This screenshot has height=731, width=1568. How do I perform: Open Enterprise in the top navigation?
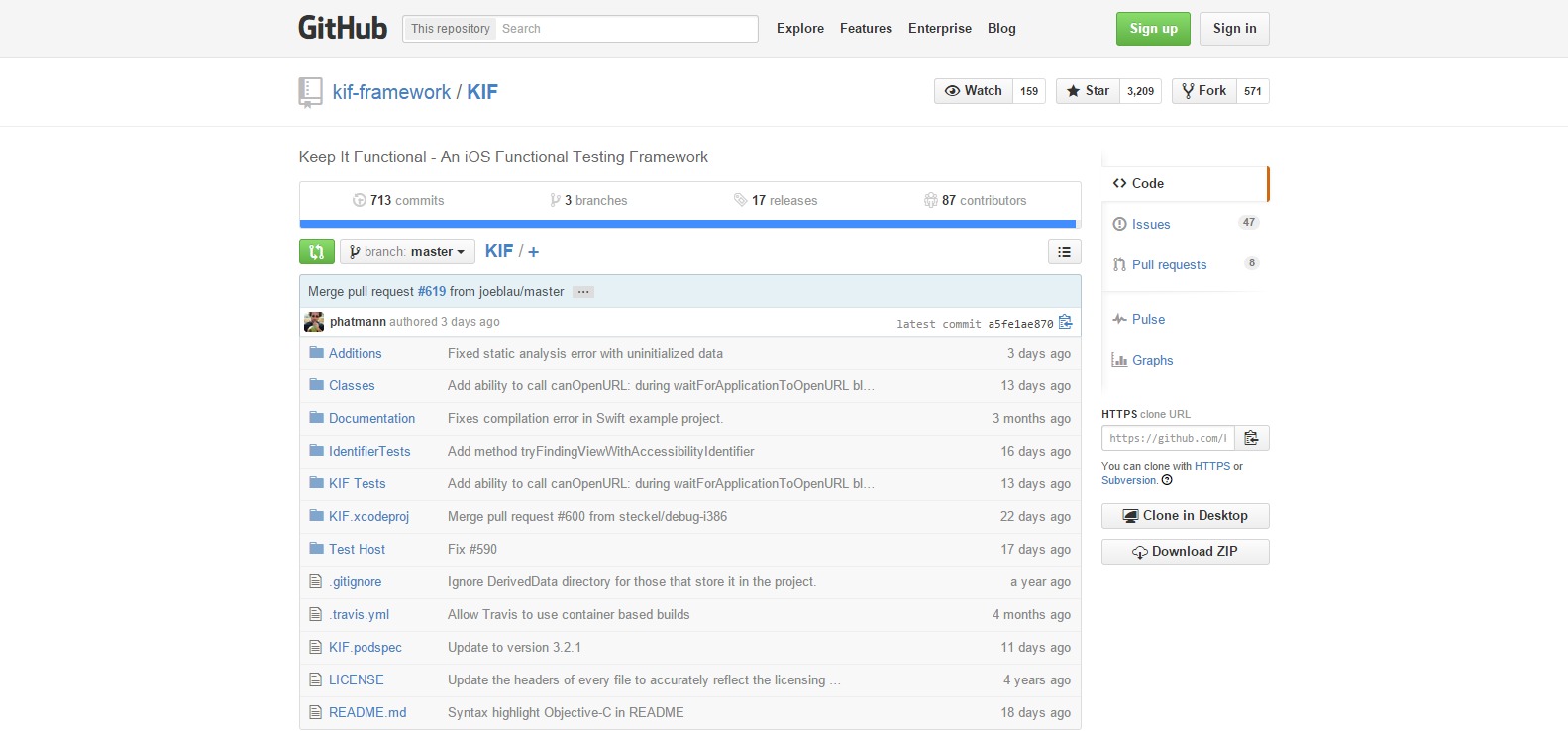tap(940, 28)
